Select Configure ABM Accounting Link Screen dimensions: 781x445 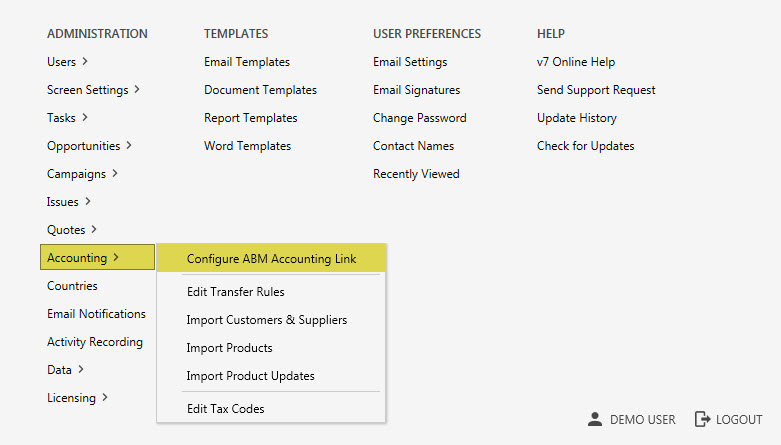pyautogui.click(x=271, y=259)
